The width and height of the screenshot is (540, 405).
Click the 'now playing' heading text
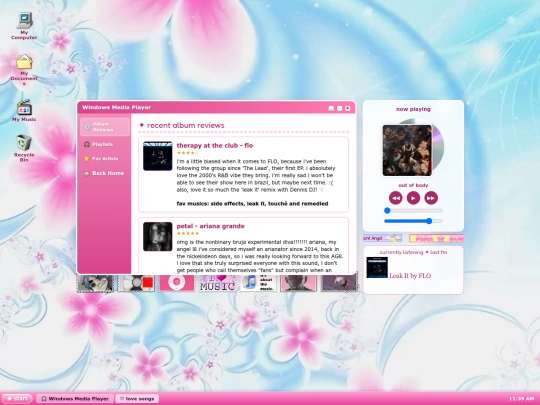(x=413, y=109)
